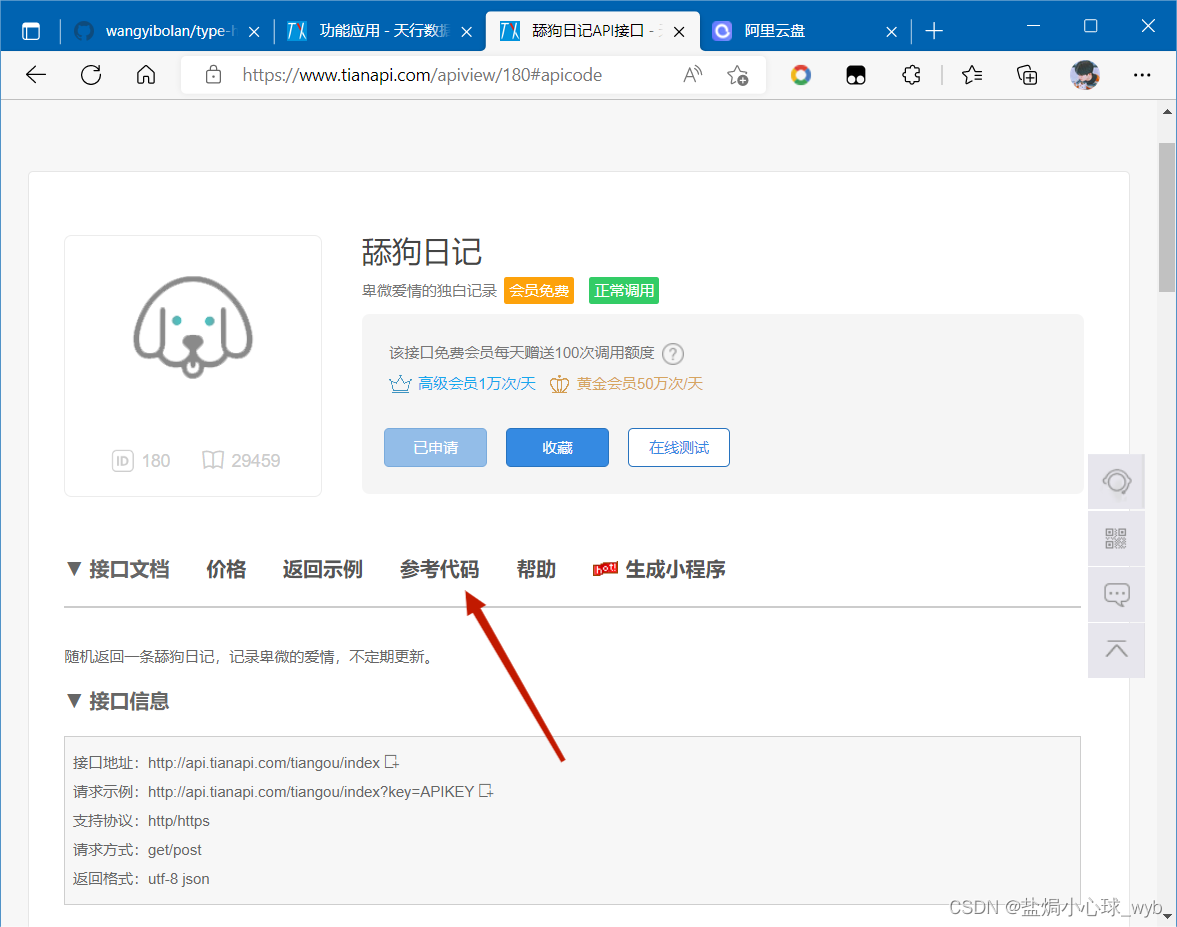1177x927 pixels.
Task: Click the 会员免费 orange badge
Action: [539, 290]
